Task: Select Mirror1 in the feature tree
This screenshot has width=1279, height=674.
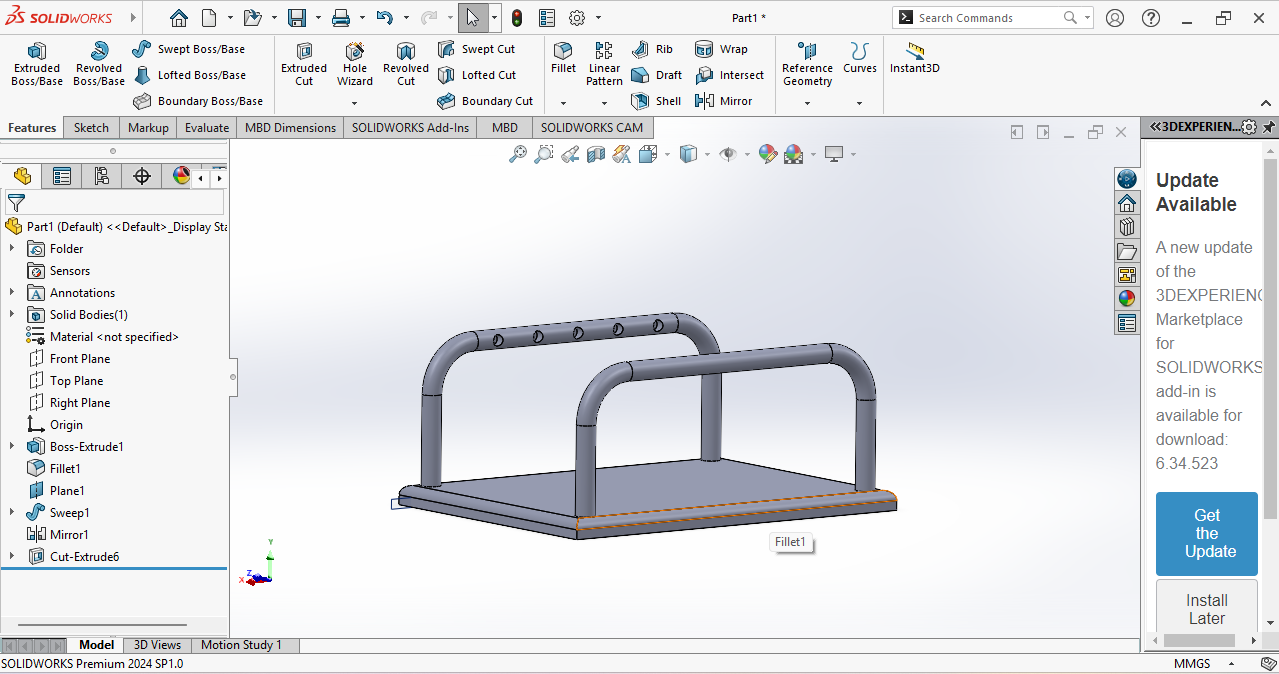Action: point(69,534)
